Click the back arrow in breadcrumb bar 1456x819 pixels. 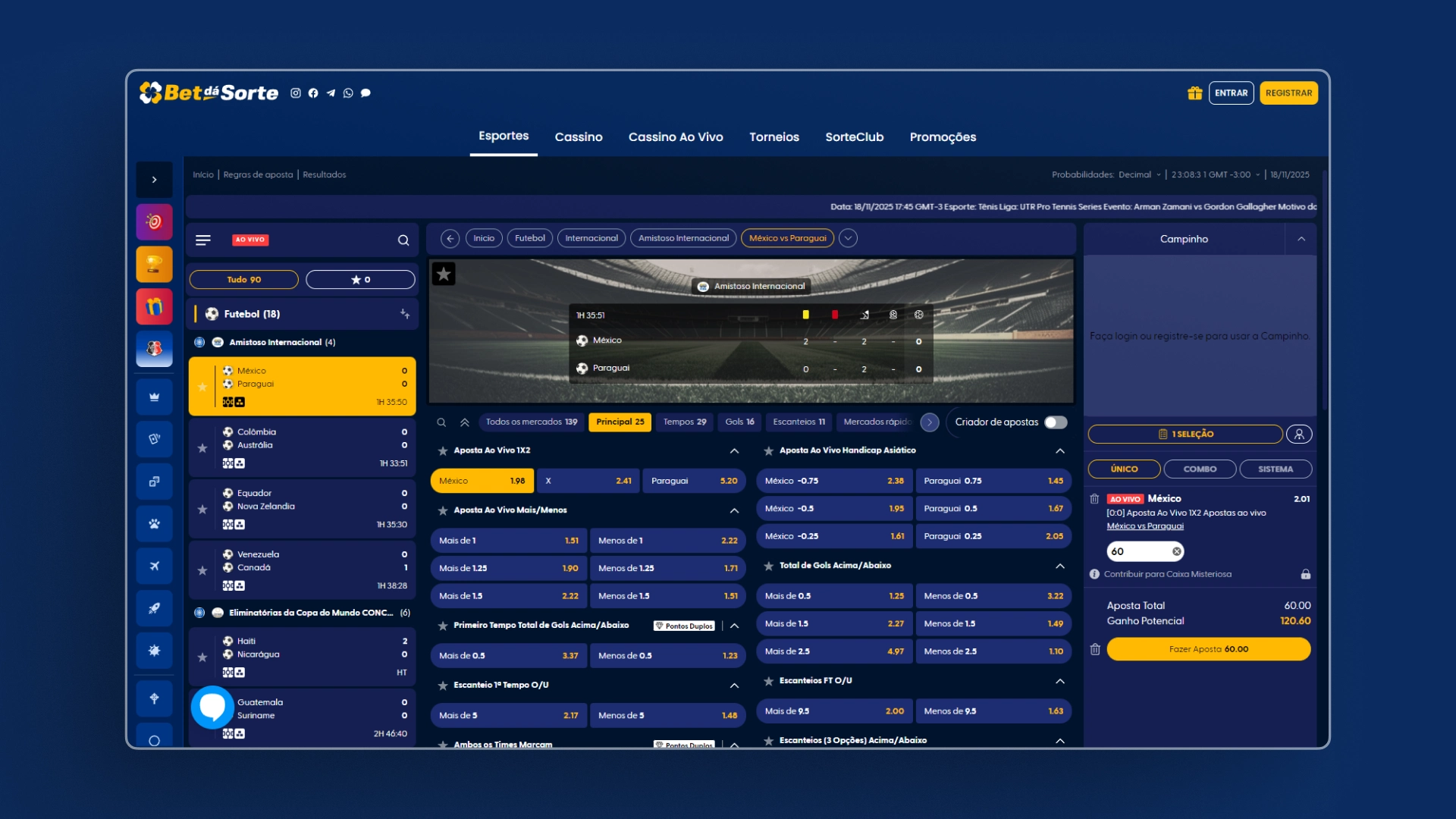[x=450, y=238]
